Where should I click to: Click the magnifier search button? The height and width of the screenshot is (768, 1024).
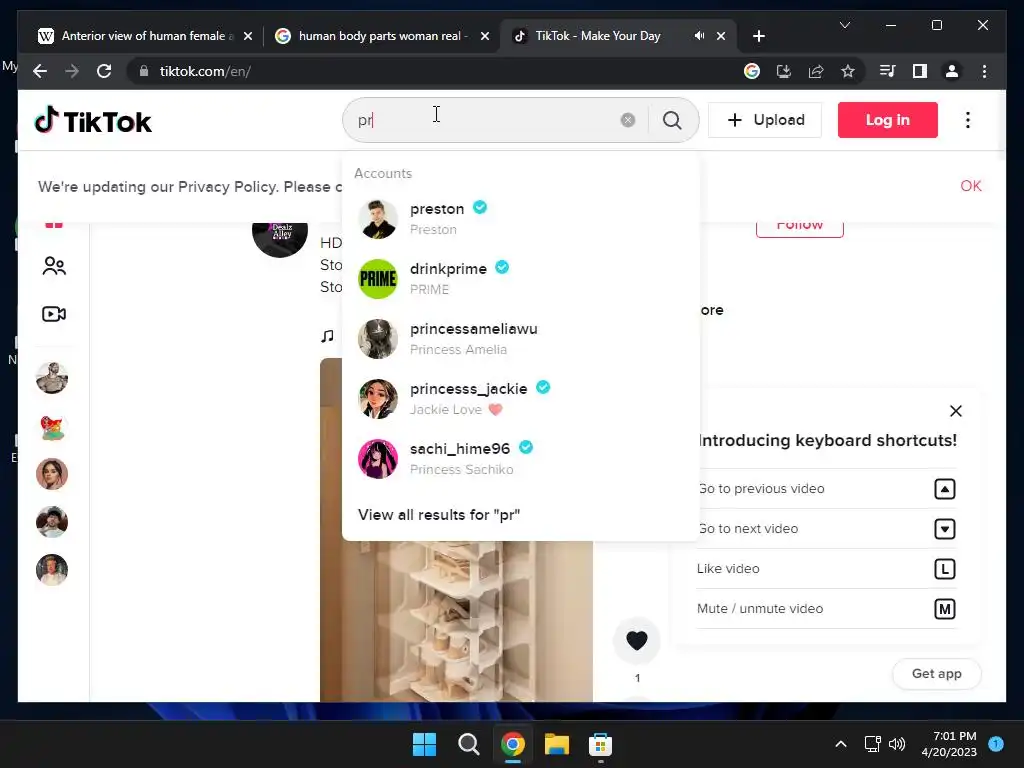click(672, 120)
